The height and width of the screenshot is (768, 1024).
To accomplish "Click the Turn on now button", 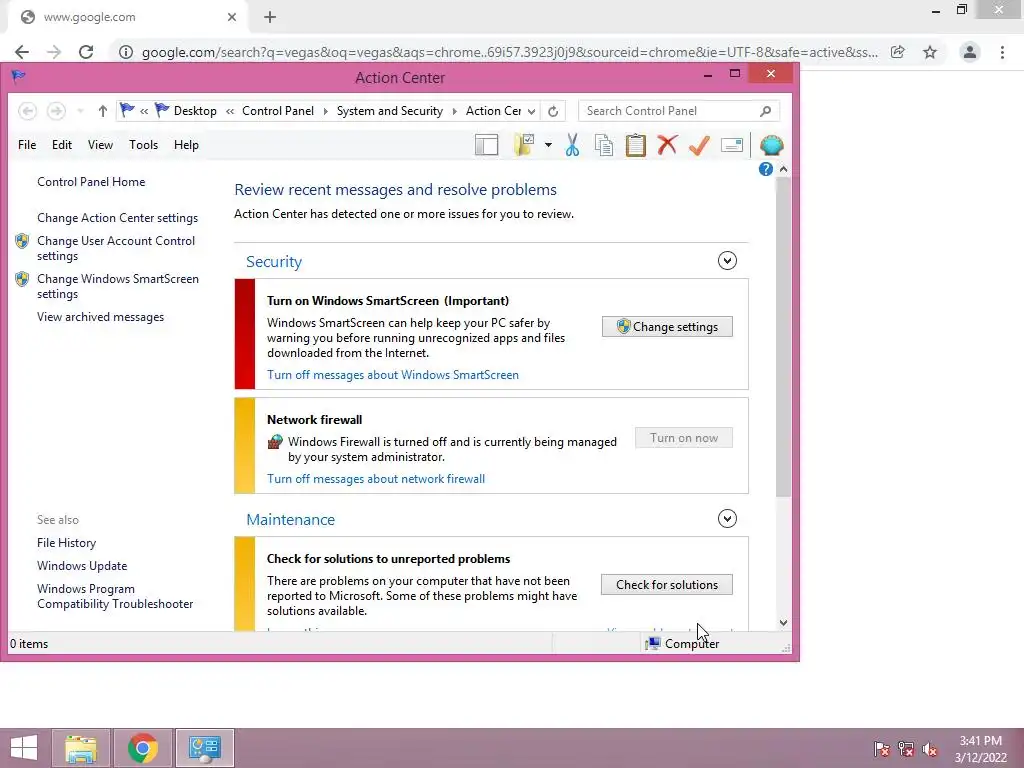I will (x=684, y=438).
